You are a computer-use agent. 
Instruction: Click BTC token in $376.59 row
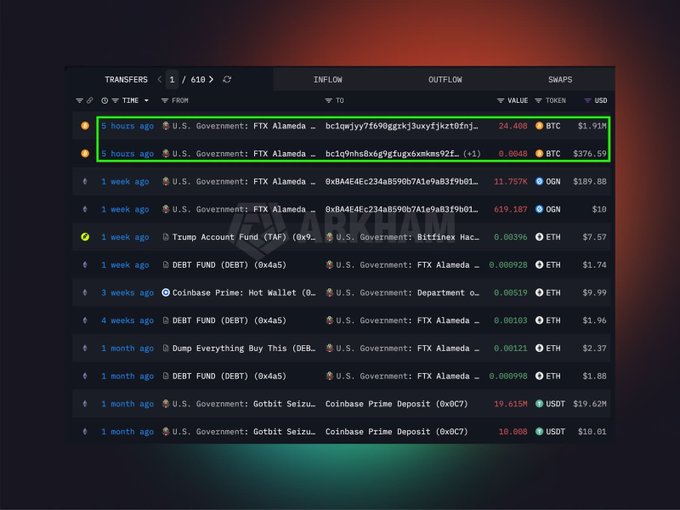(x=548, y=154)
